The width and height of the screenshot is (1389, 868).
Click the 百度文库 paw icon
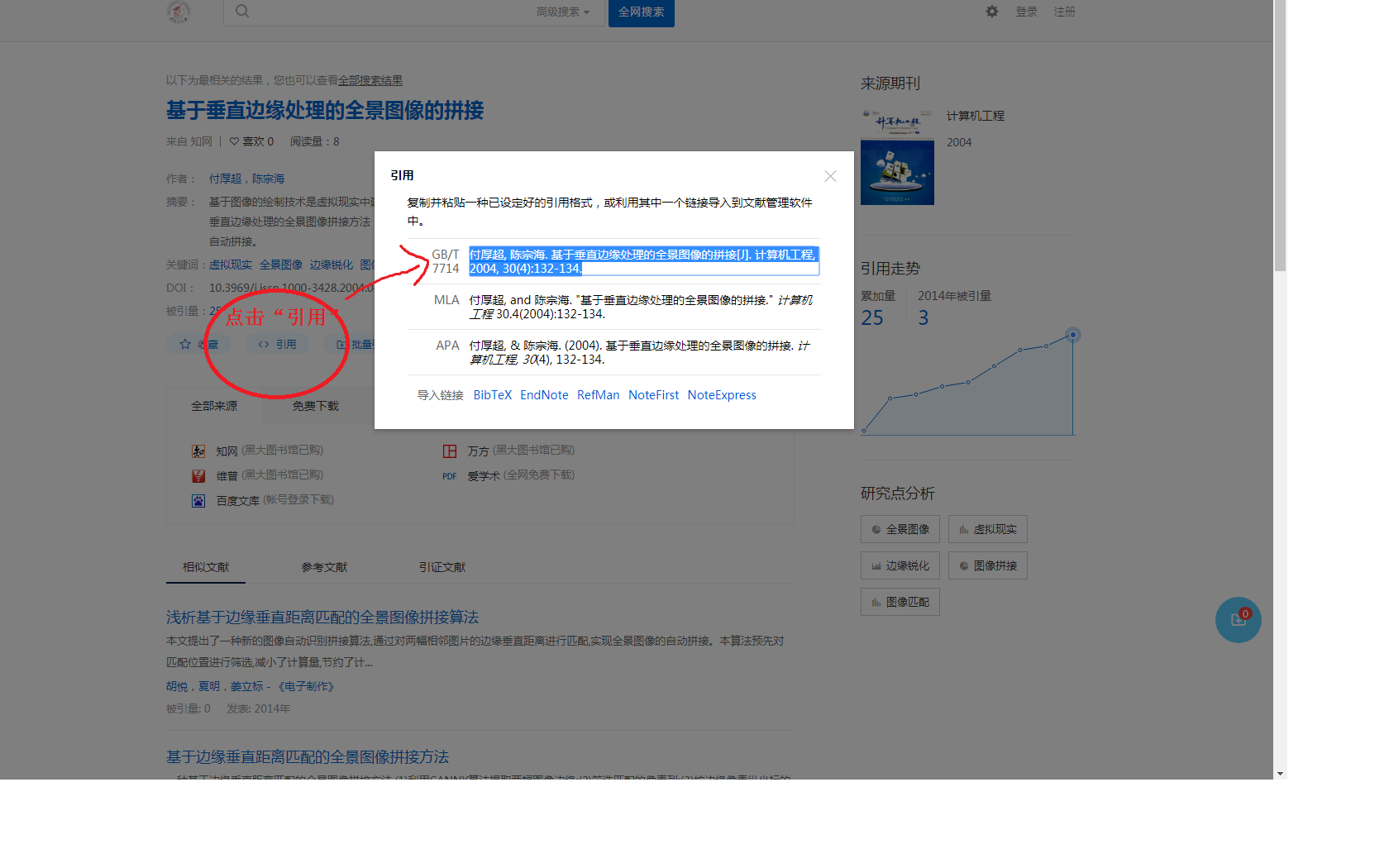[198, 500]
